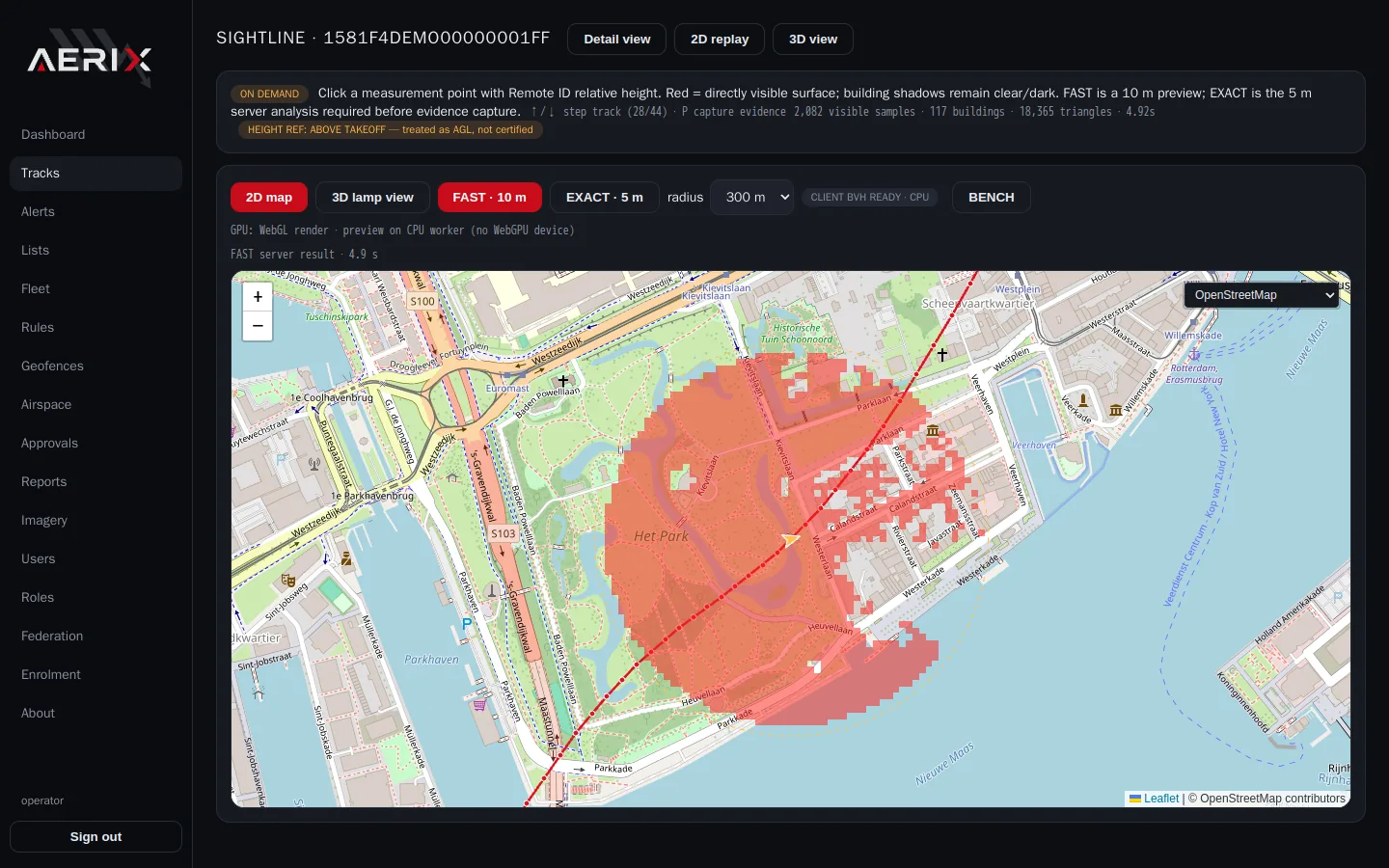Open Lists in the sidebar

pyautogui.click(x=95, y=250)
